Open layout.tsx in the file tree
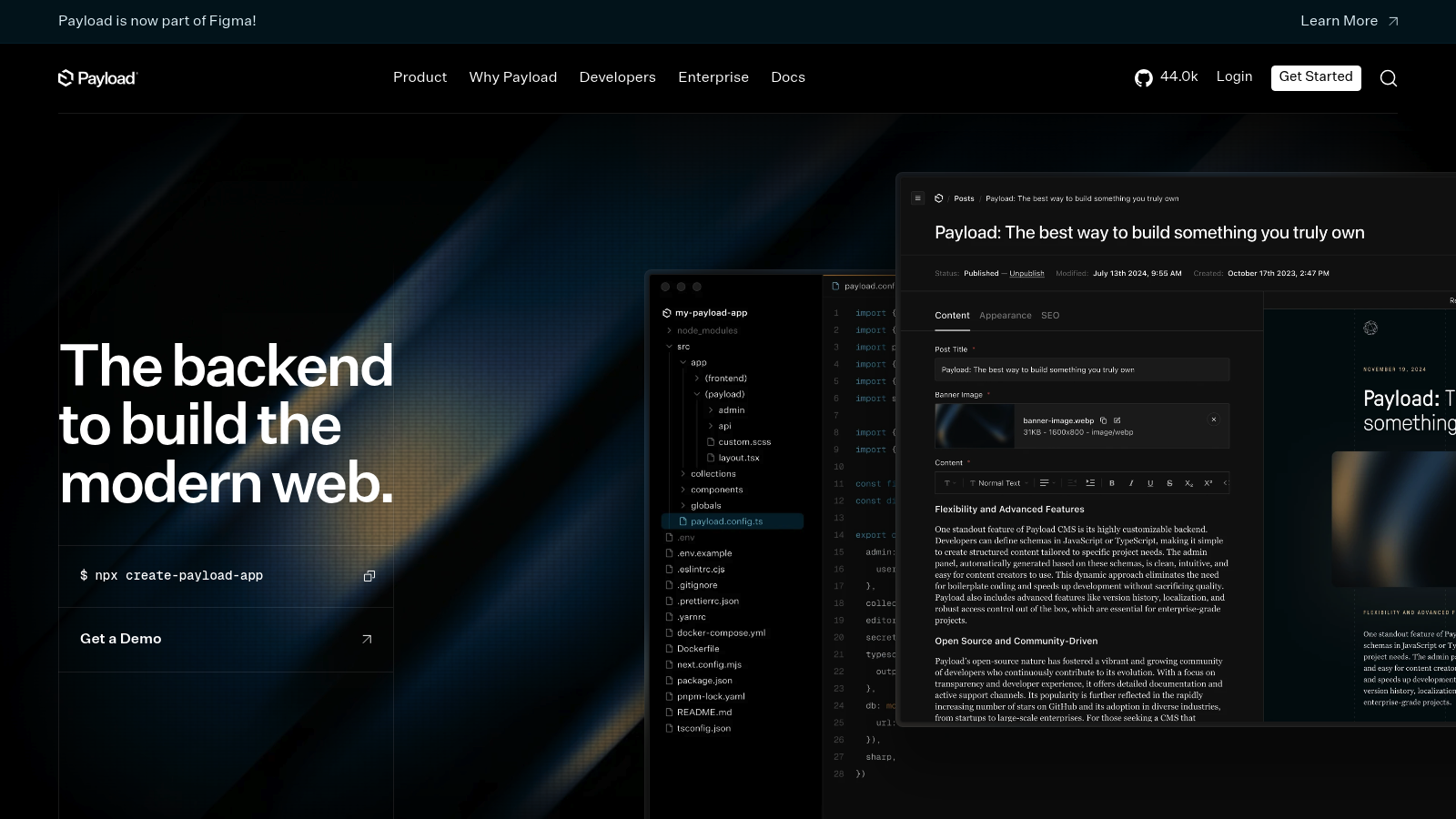This screenshot has height=819, width=1456. pyautogui.click(x=733, y=458)
